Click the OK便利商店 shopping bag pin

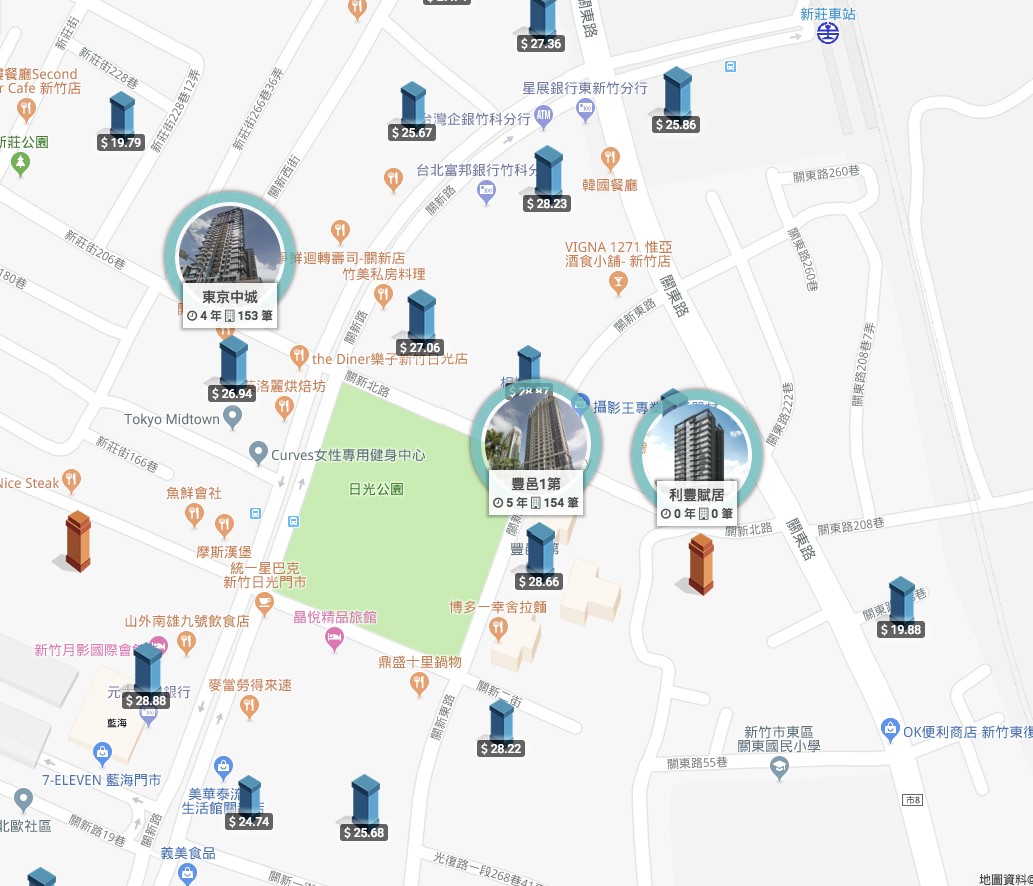pyautogui.click(x=890, y=730)
